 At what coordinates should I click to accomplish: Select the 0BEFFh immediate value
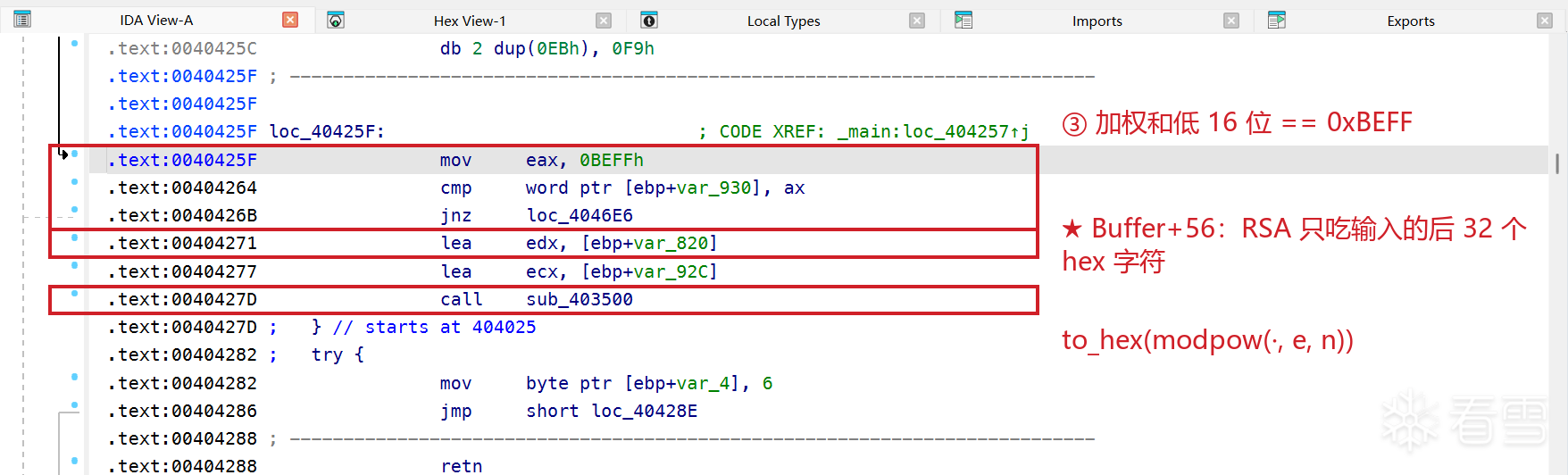(x=612, y=160)
